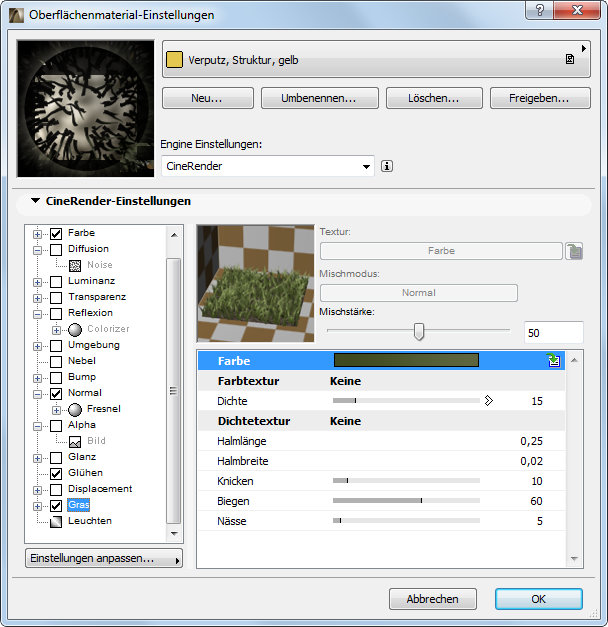Click the Mischstärke slider handle

[419, 331]
